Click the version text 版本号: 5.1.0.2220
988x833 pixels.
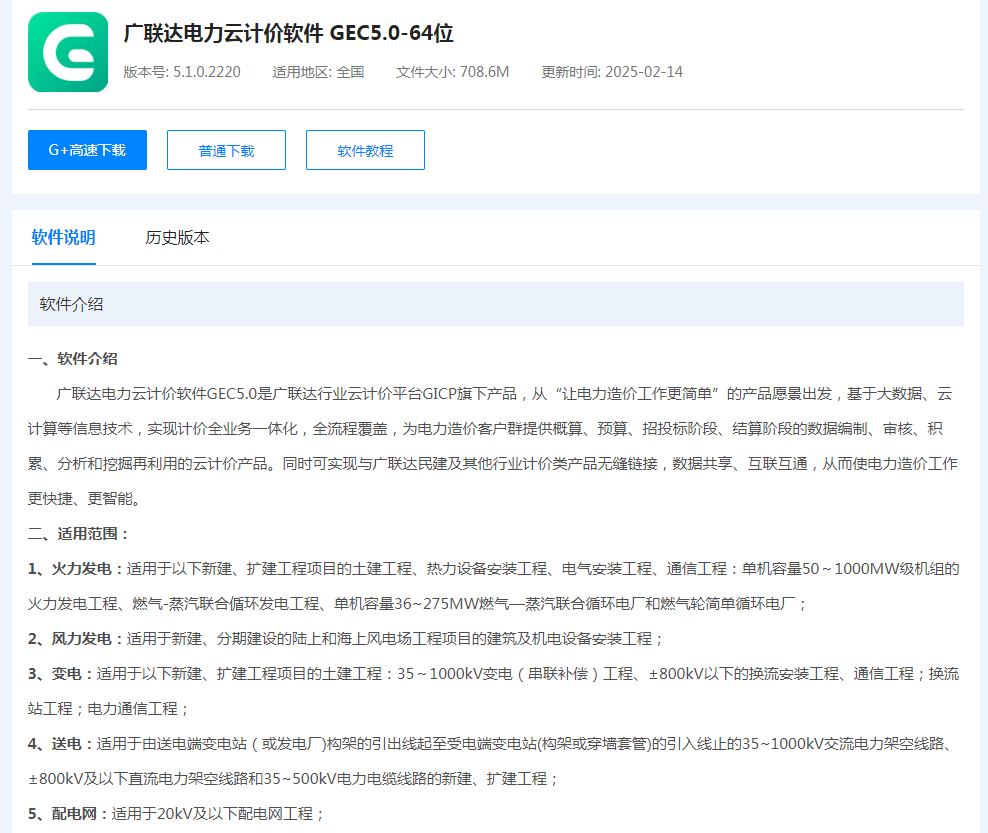coord(182,72)
